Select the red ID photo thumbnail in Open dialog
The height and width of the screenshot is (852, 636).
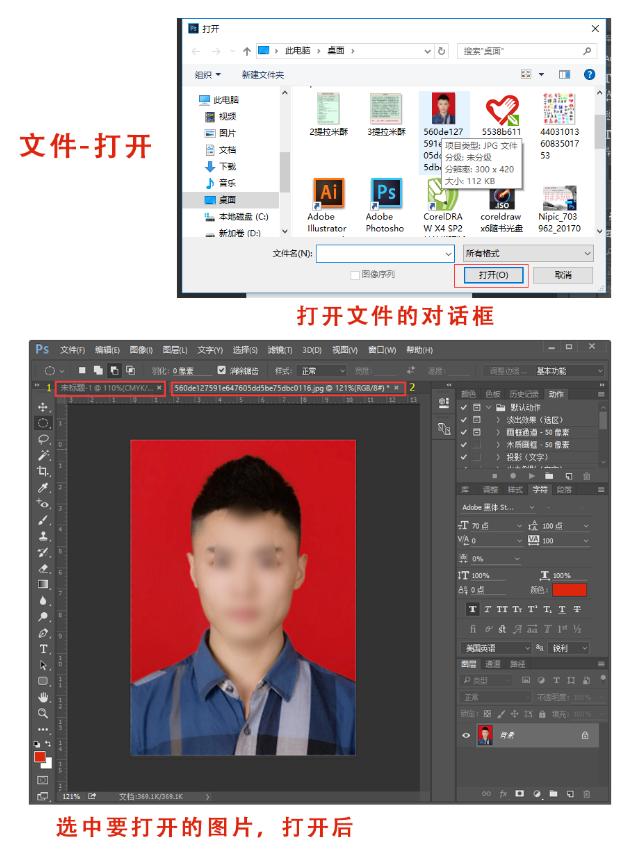click(444, 108)
